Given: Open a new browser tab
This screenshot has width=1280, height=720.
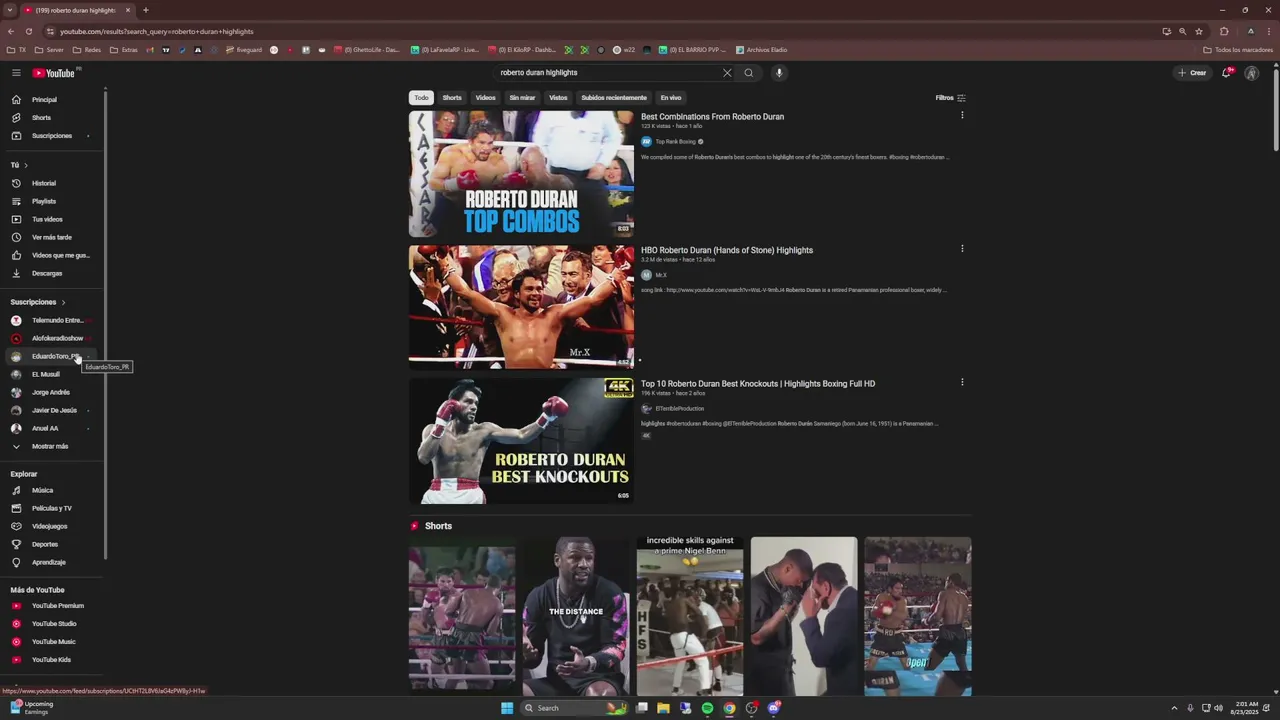Looking at the screenshot, I should (145, 10).
